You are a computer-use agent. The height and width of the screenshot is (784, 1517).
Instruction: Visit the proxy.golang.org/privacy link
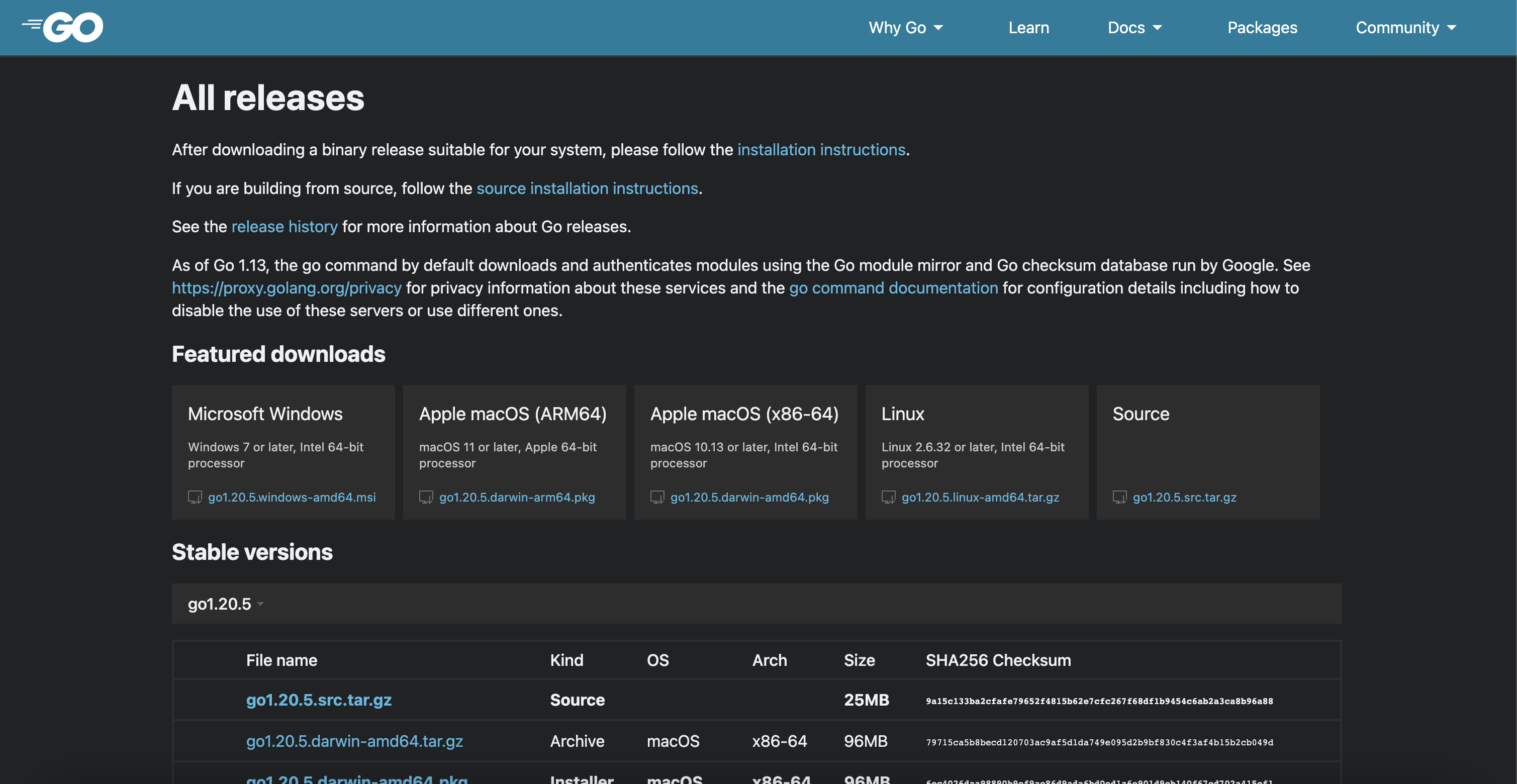tap(286, 288)
